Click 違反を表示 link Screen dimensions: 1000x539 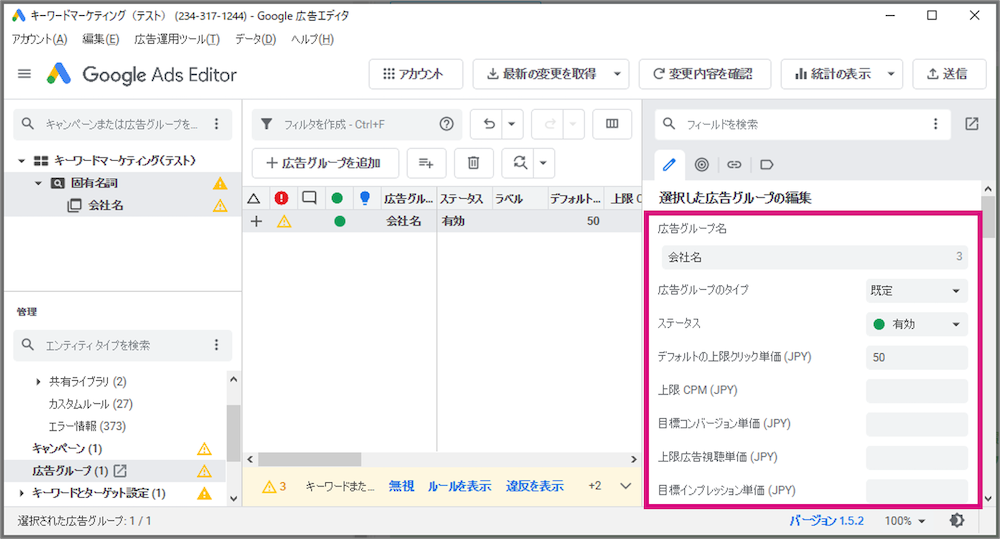[535, 486]
